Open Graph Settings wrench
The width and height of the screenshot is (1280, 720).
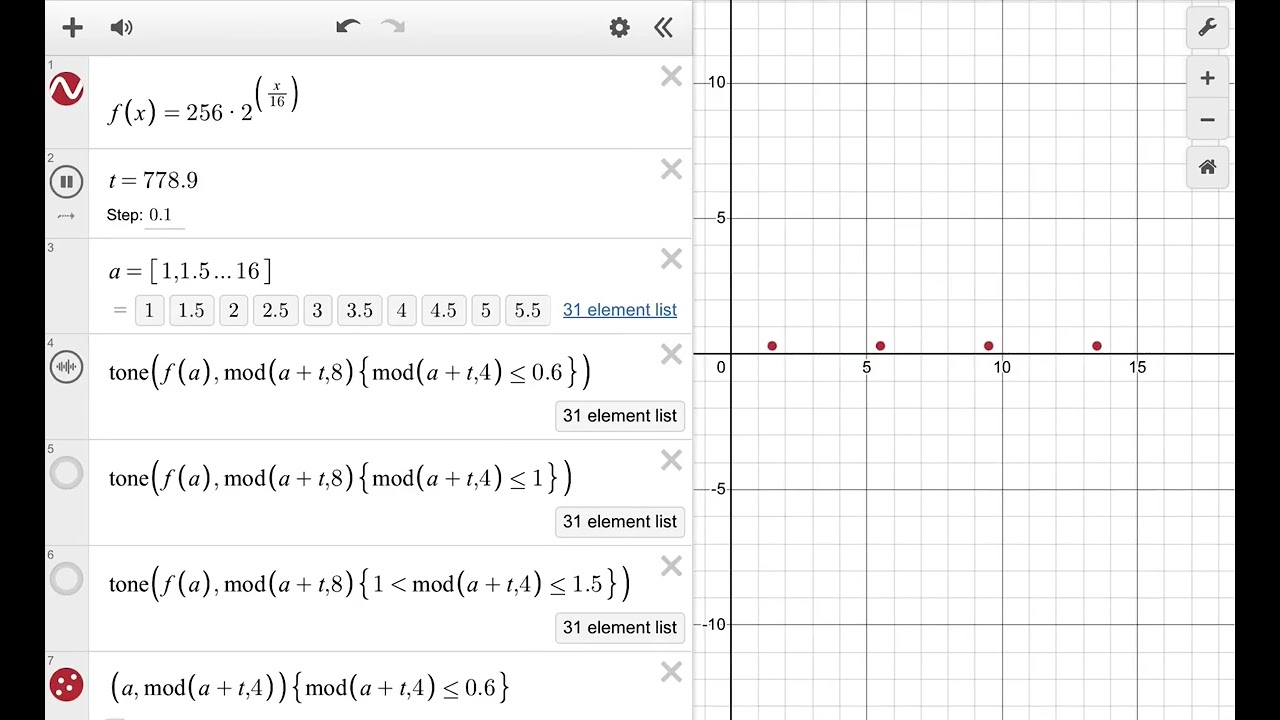click(x=1207, y=27)
